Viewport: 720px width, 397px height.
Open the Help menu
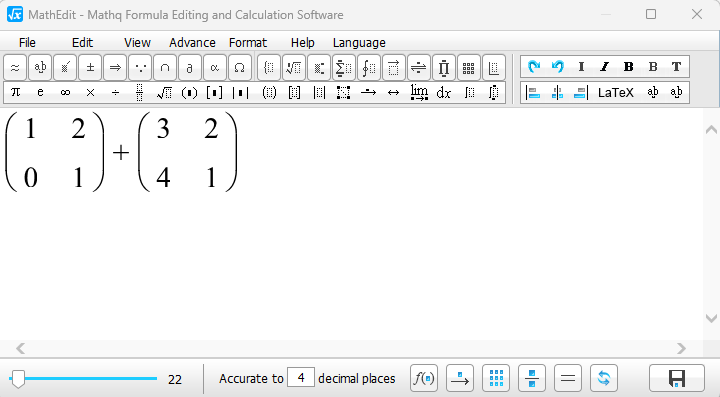303,43
